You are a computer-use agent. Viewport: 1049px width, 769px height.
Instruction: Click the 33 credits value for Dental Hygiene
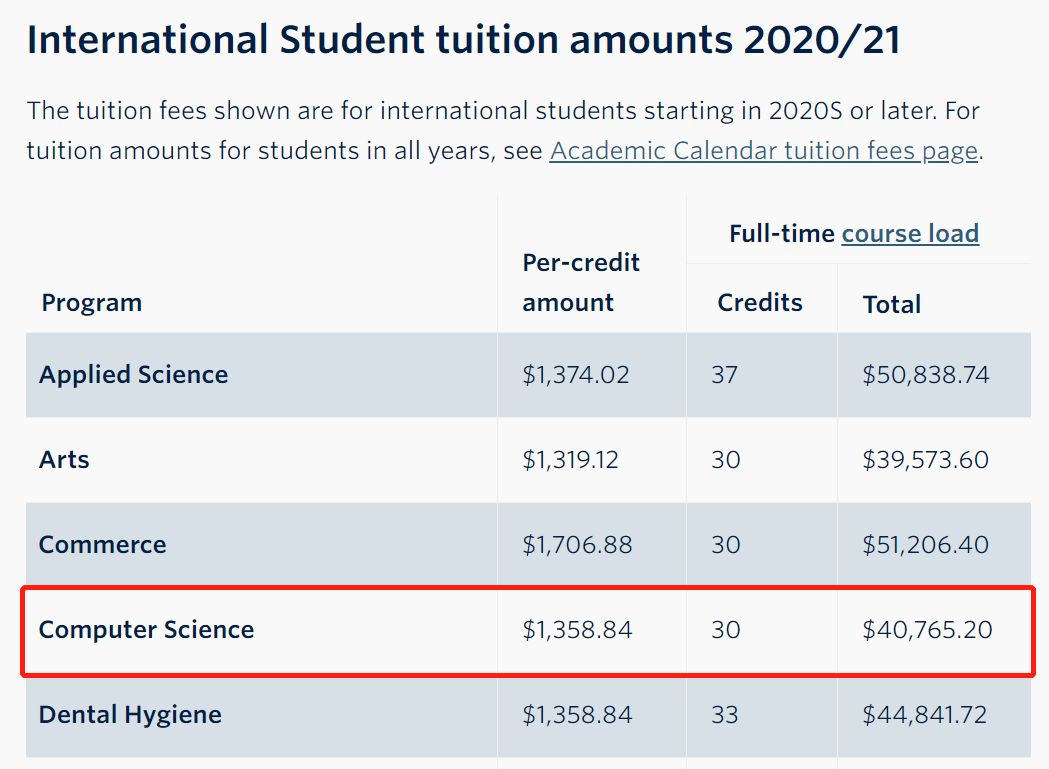pyautogui.click(x=725, y=715)
